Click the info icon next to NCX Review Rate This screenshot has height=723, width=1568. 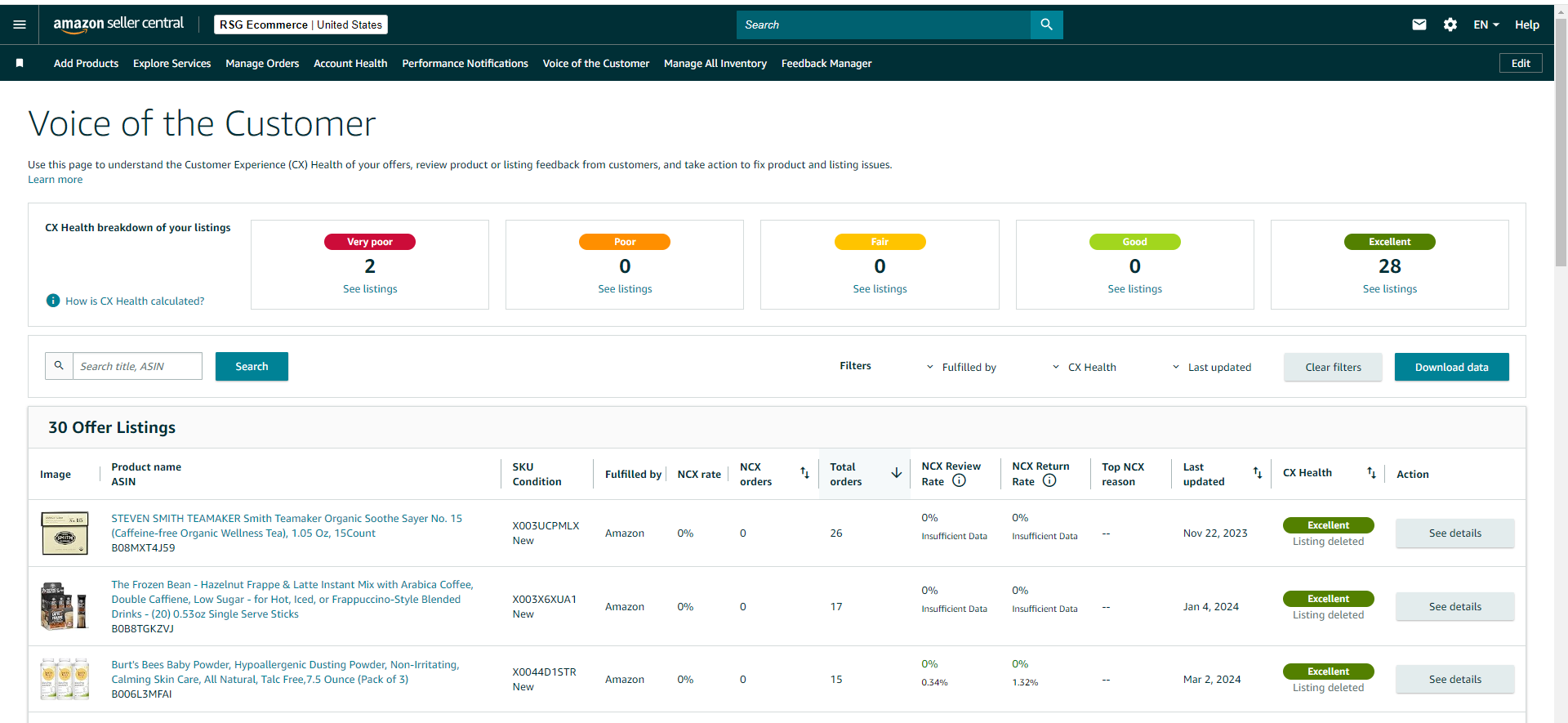960,481
